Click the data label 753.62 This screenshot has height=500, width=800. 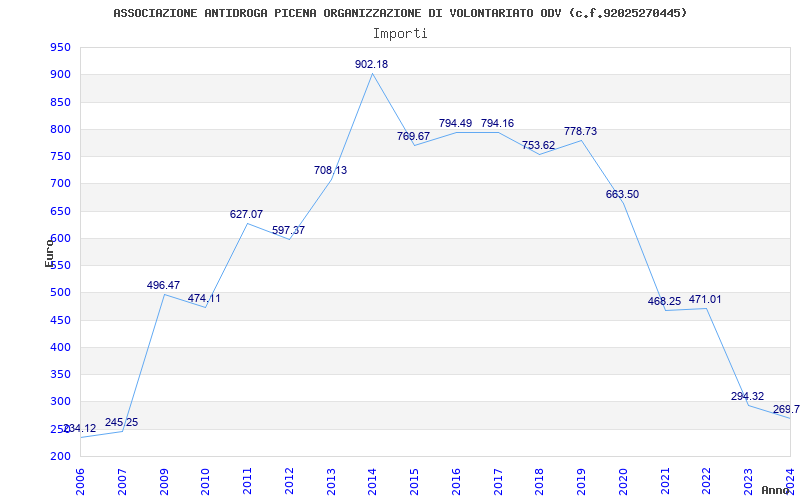coord(538,145)
